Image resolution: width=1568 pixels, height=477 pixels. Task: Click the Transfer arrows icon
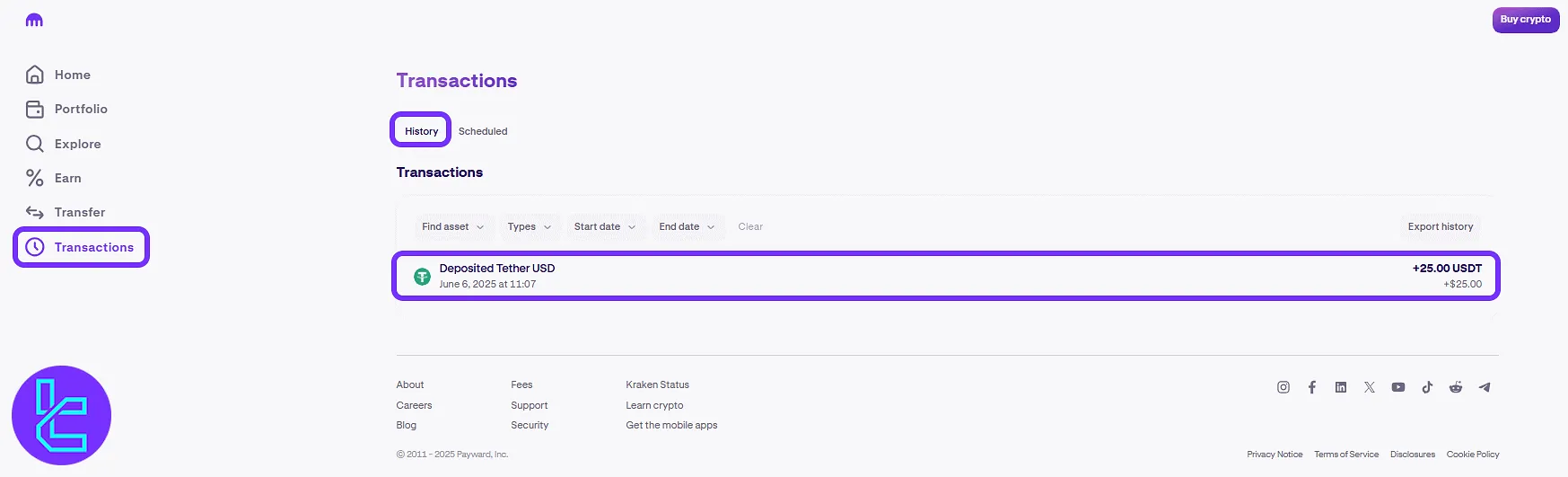tap(35, 213)
